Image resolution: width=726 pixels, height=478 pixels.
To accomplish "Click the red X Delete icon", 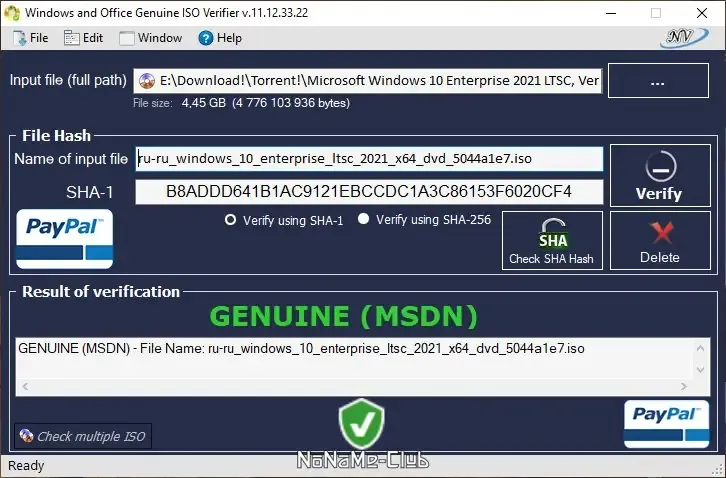I will [x=661, y=233].
